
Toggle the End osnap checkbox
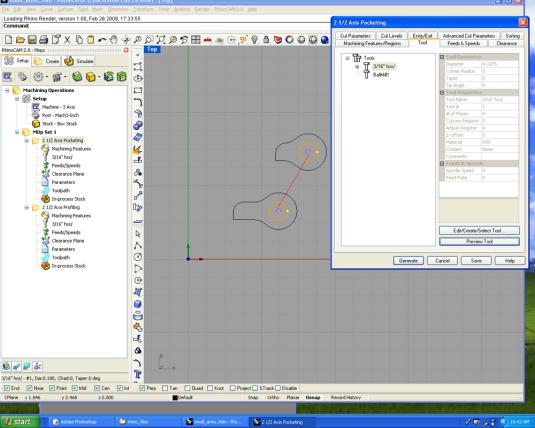click(7, 388)
